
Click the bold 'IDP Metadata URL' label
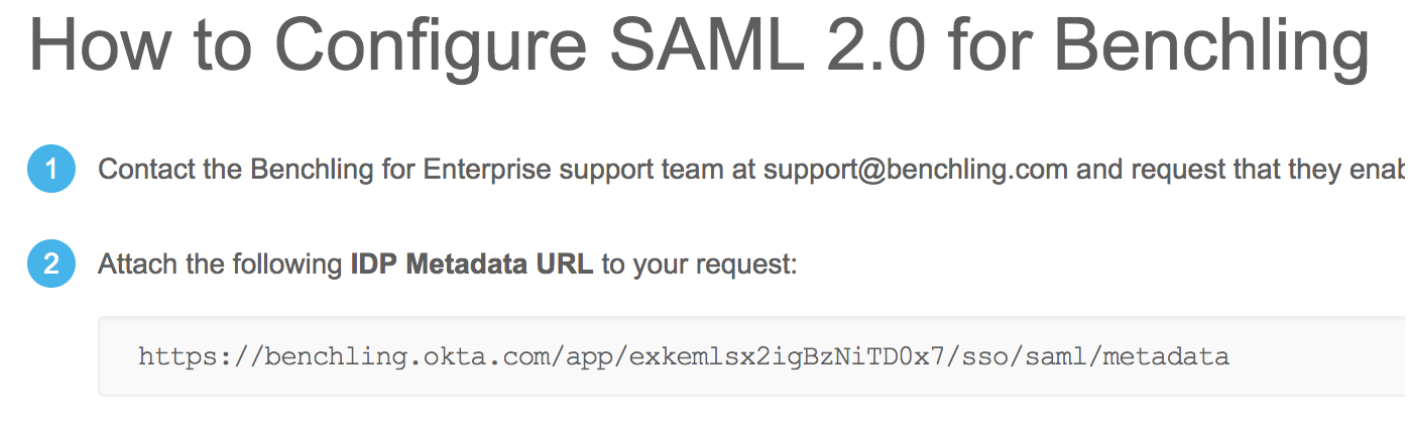pyautogui.click(x=471, y=265)
